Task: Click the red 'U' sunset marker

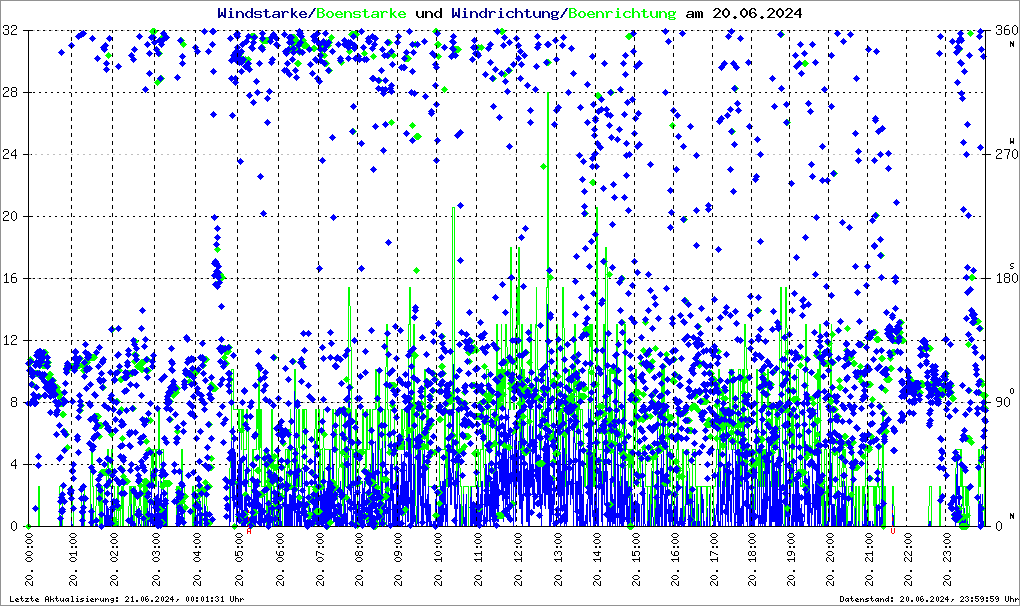Action: pos(892,531)
